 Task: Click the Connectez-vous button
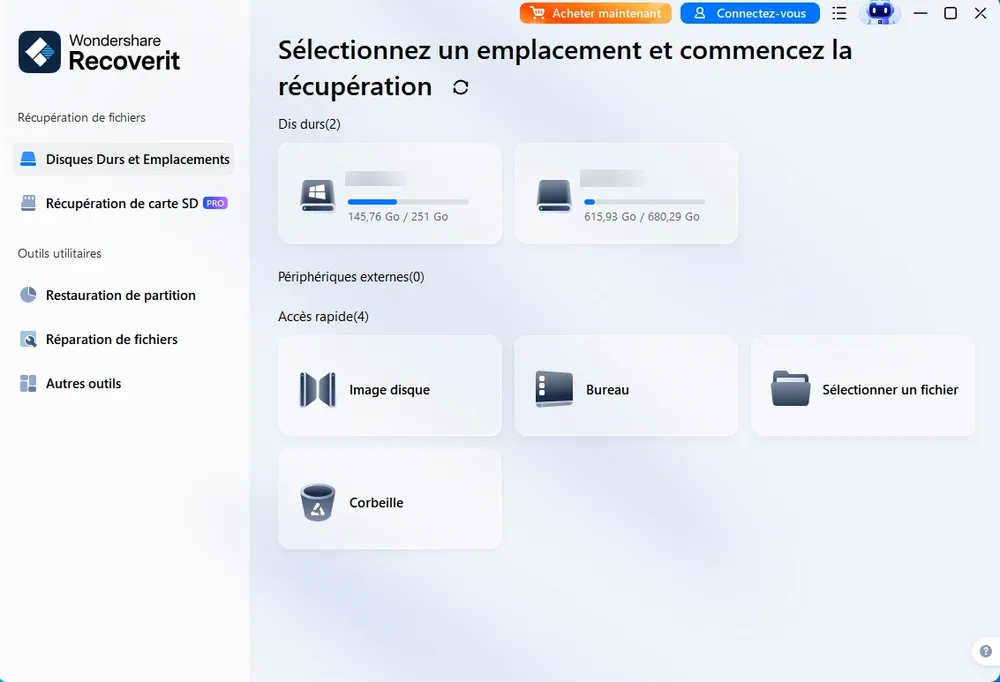click(750, 13)
